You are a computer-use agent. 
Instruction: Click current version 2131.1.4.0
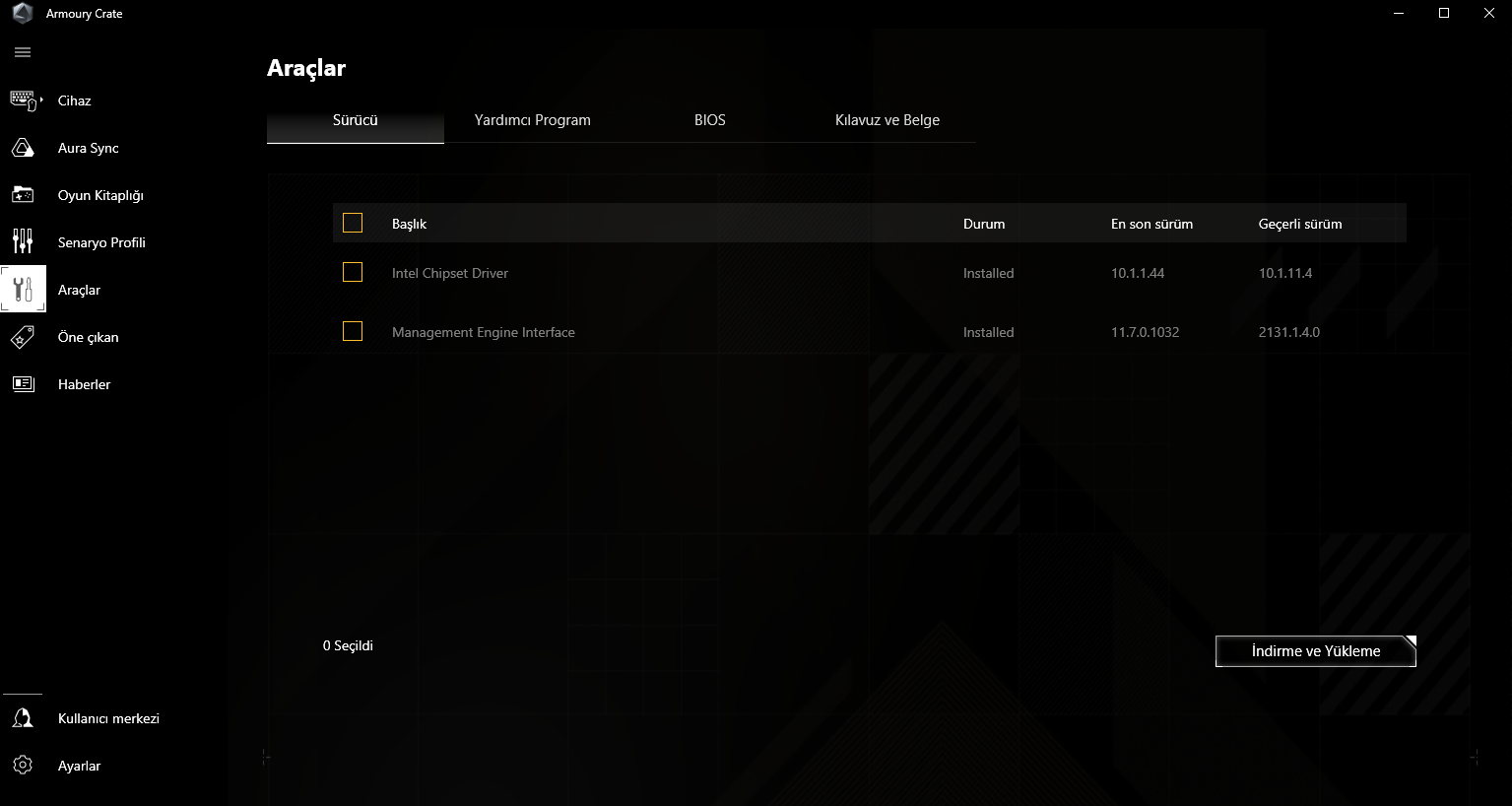[x=1289, y=332]
